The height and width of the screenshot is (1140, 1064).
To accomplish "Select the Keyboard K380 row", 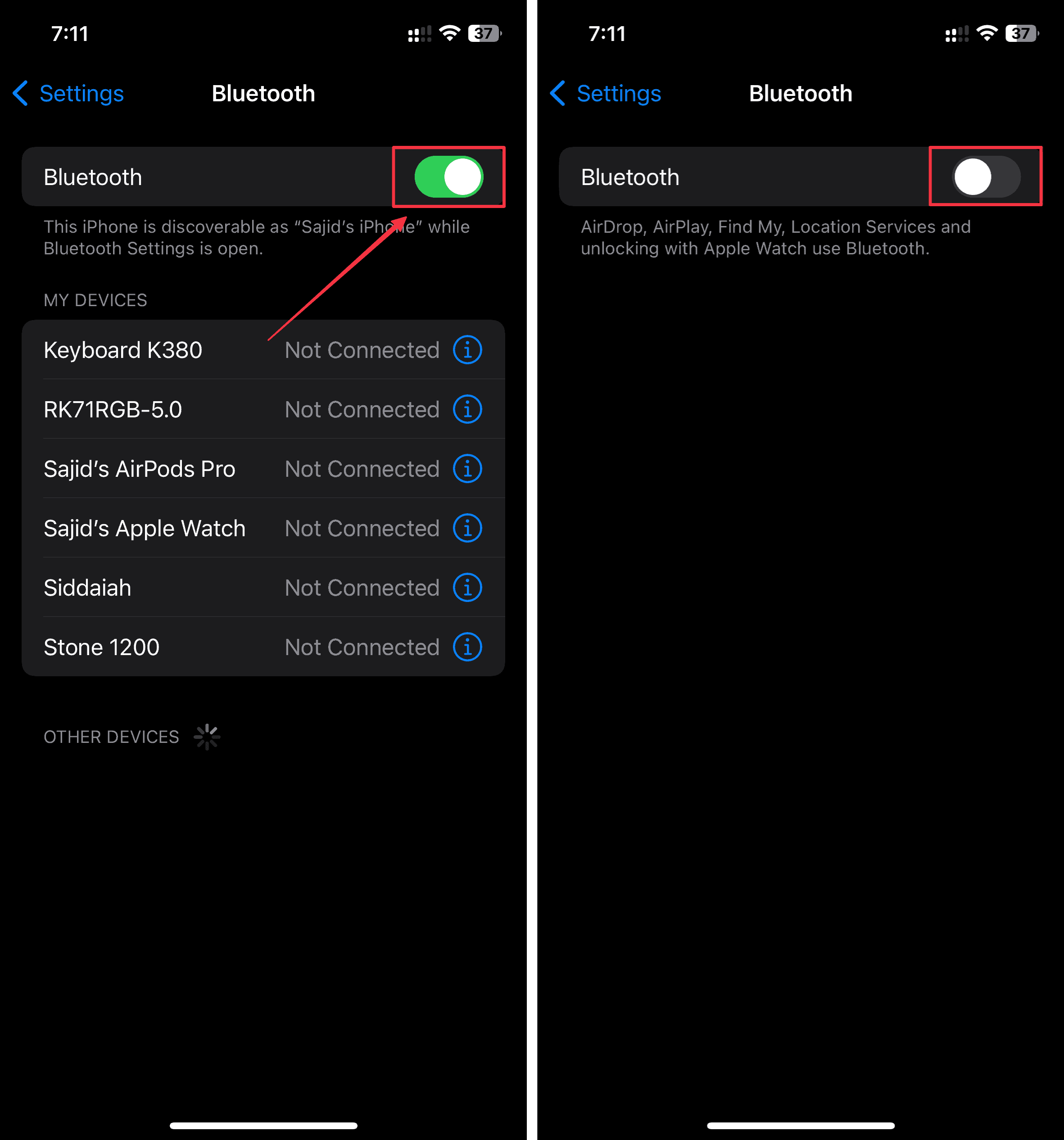I will (x=263, y=350).
